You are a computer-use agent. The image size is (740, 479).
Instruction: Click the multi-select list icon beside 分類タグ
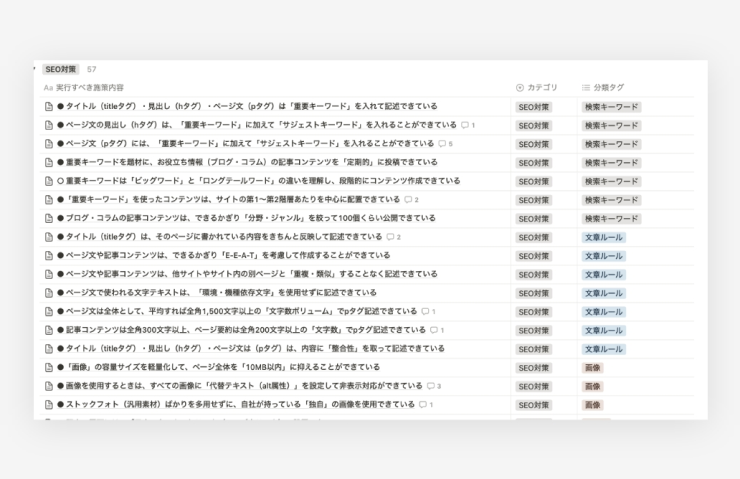click(586, 88)
